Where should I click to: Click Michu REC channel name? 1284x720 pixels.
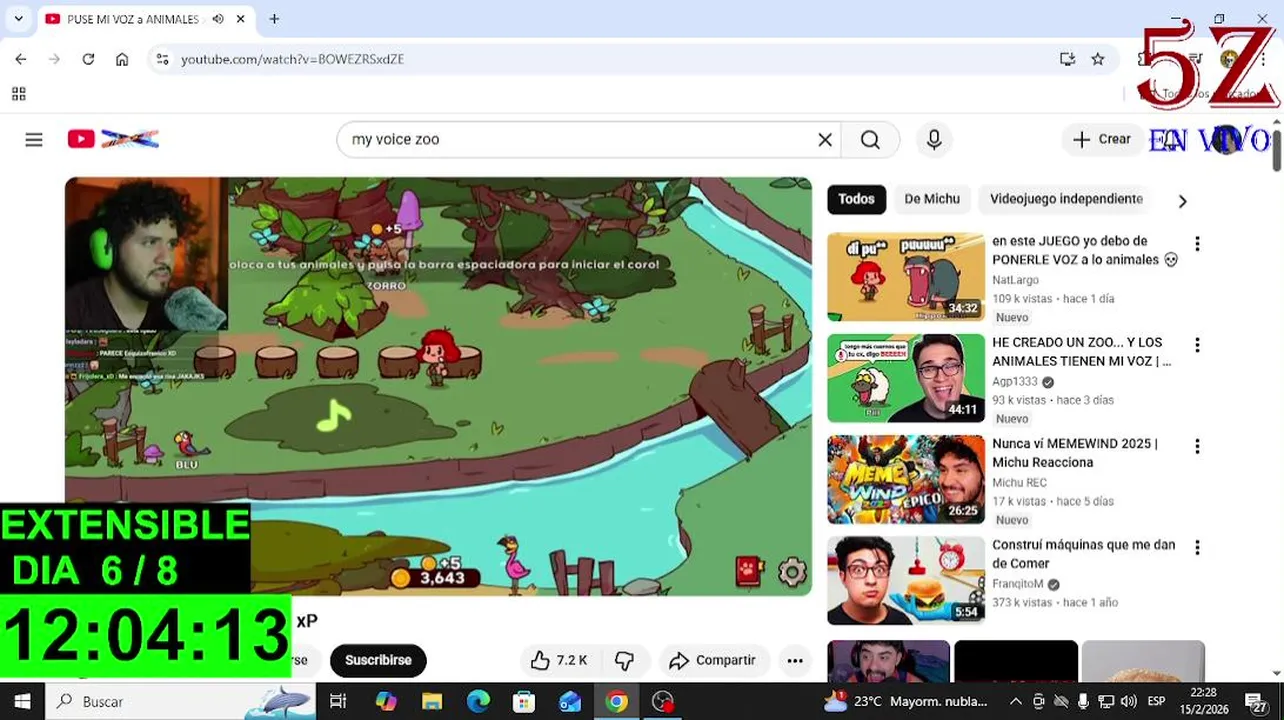tap(1019, 483)
